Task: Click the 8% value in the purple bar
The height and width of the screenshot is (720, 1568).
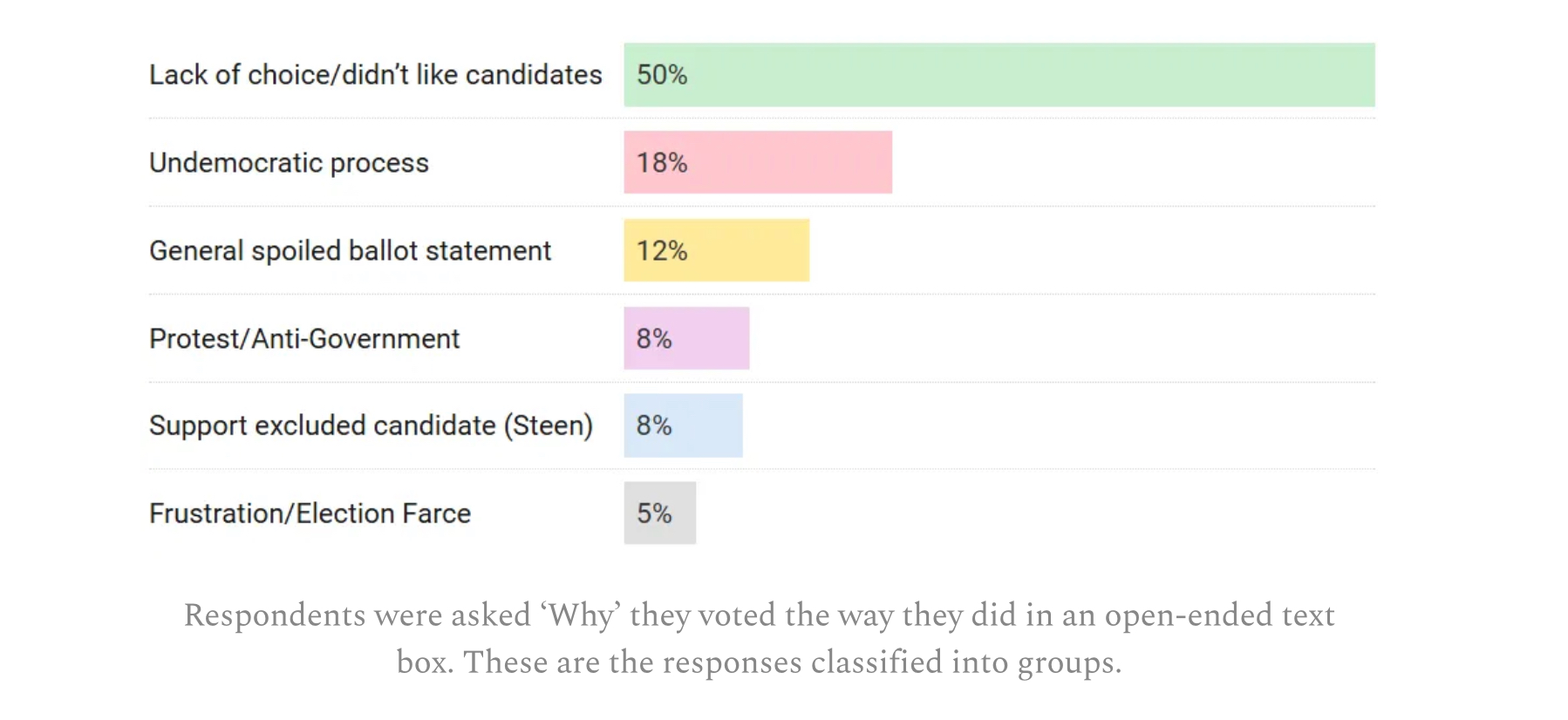Action: [654, 339]
